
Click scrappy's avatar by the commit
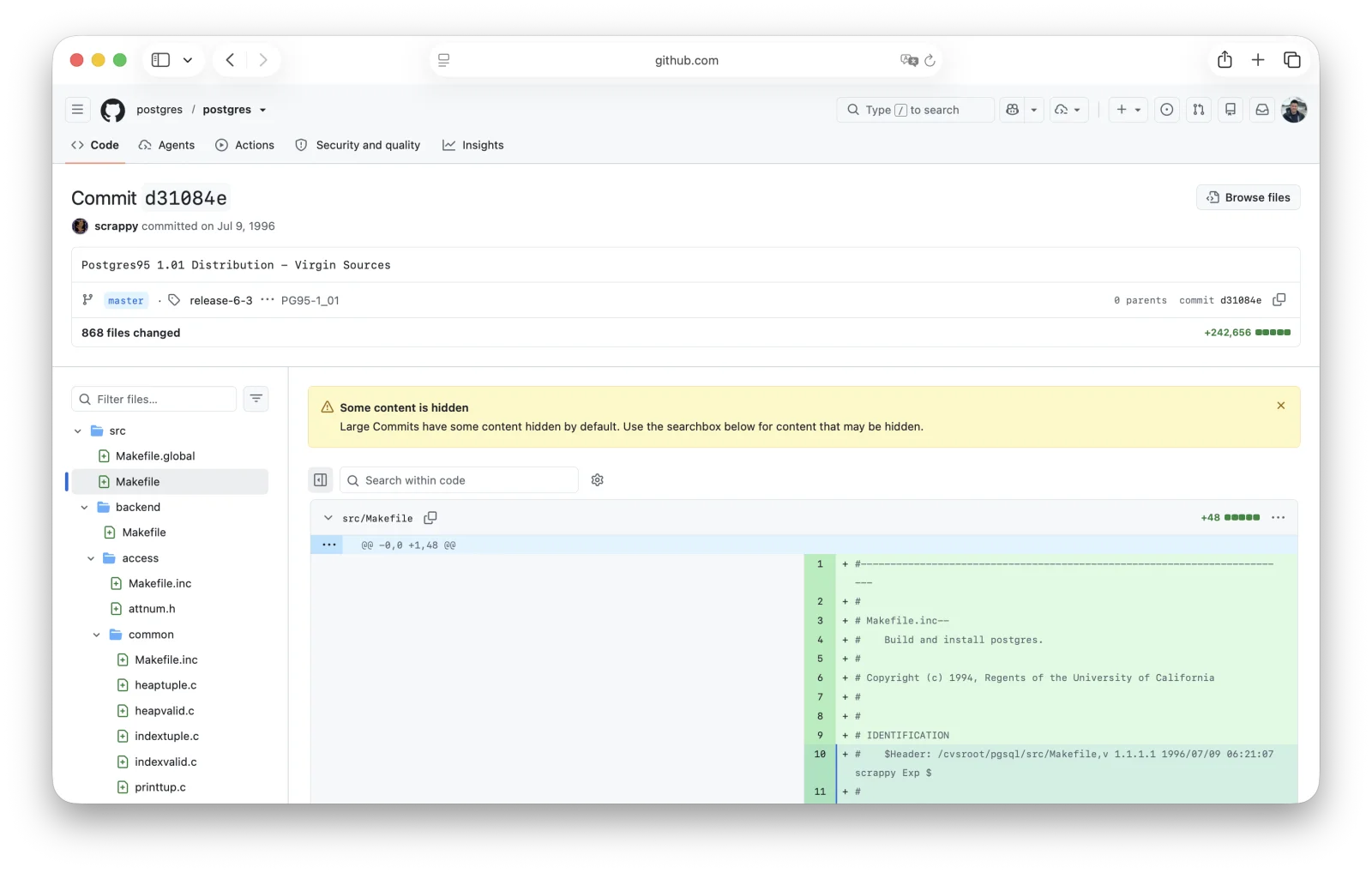tap(80, 226)
